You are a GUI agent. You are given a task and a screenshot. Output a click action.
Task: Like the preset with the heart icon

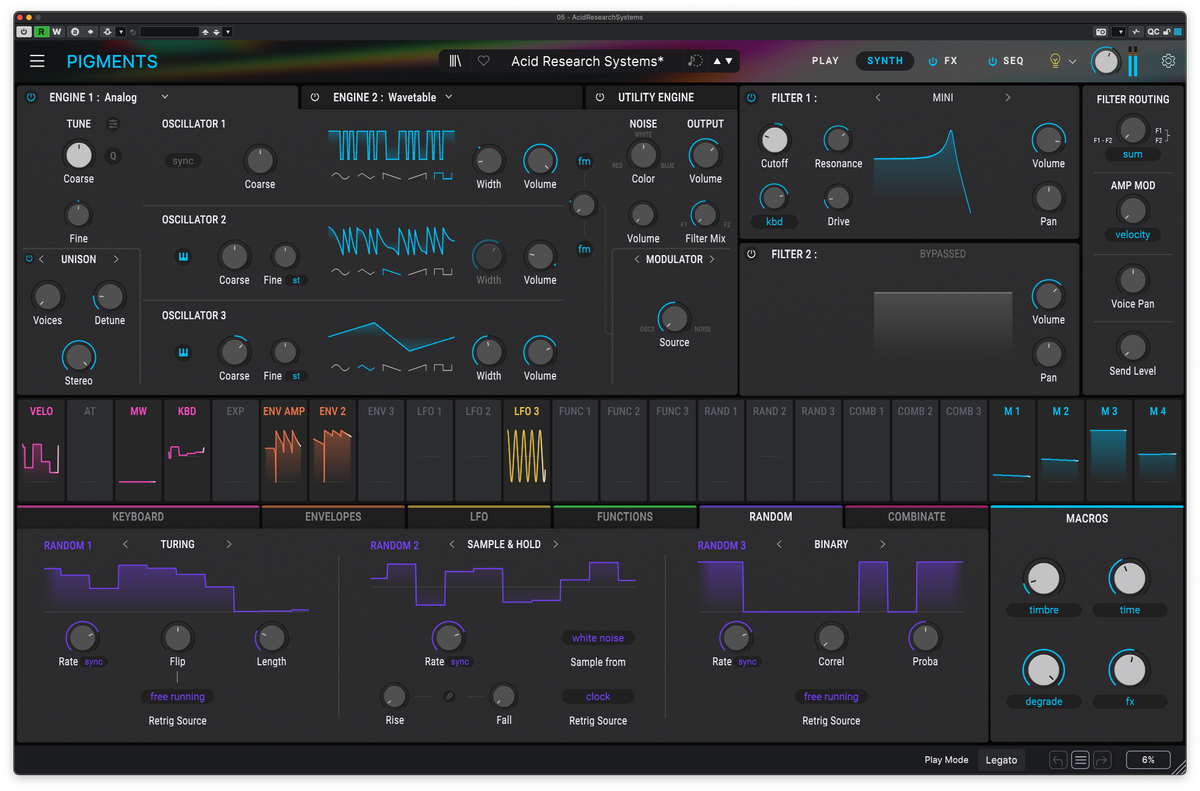coord(484,61)
